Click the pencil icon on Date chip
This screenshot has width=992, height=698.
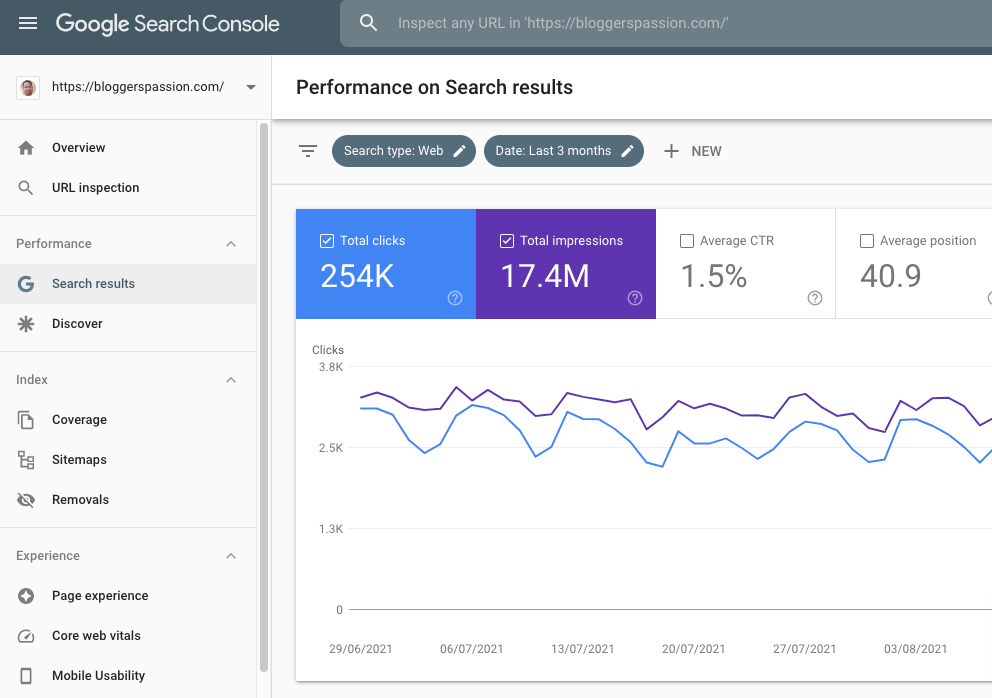pyautogui.click(x=627, y=151)
